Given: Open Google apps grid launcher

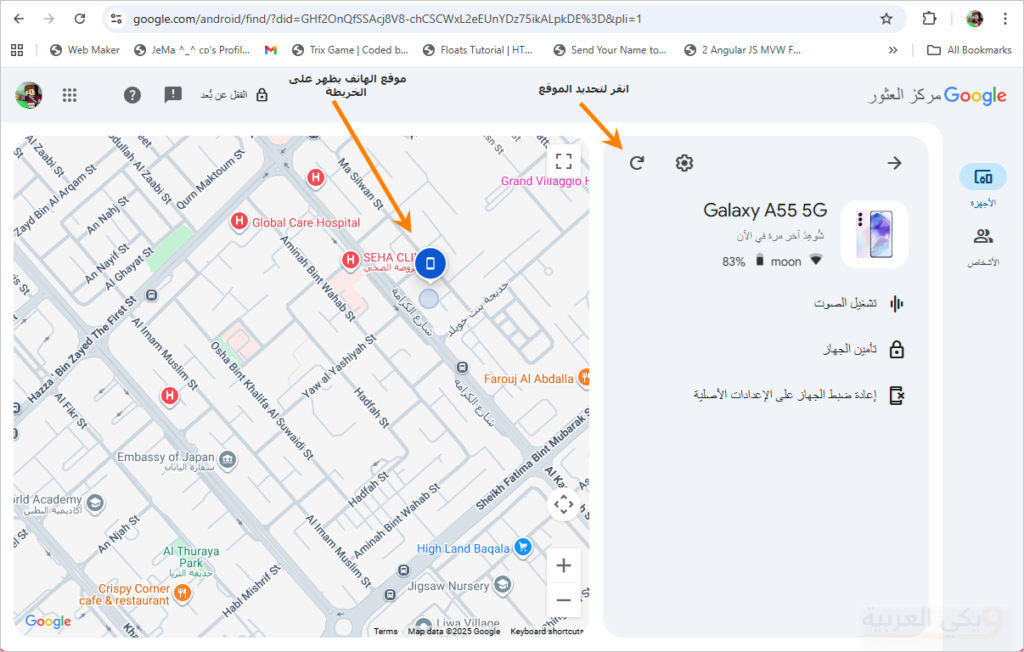Looking at the screenshot, I should click(x=70, y=95).
